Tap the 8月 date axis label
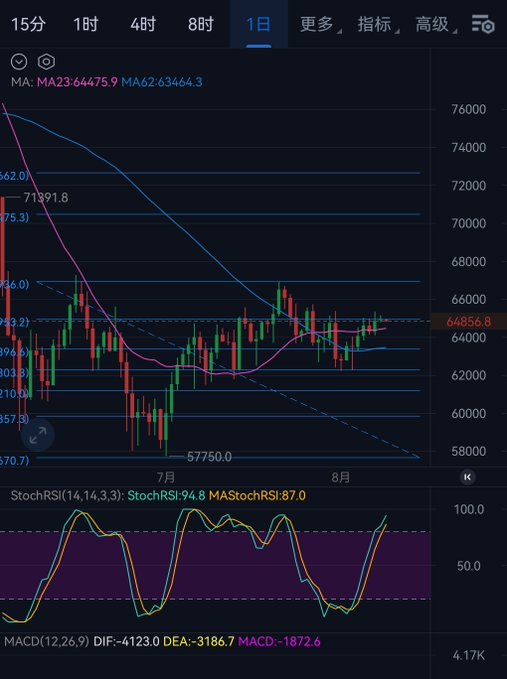This screenshot has height=679, width=507. click(341, 478)
